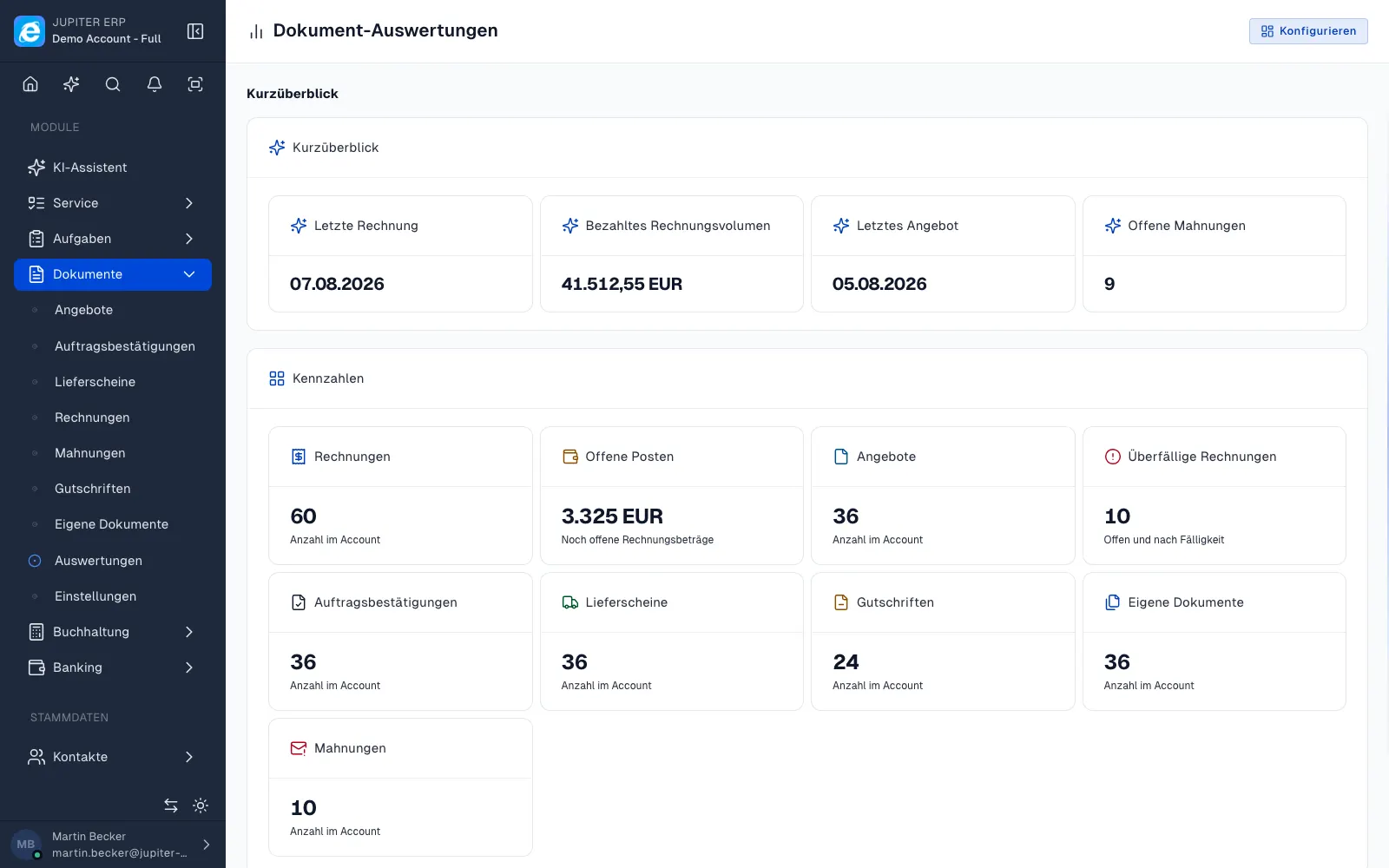Open Martin Becker user menu chevron

click(207, 845)
